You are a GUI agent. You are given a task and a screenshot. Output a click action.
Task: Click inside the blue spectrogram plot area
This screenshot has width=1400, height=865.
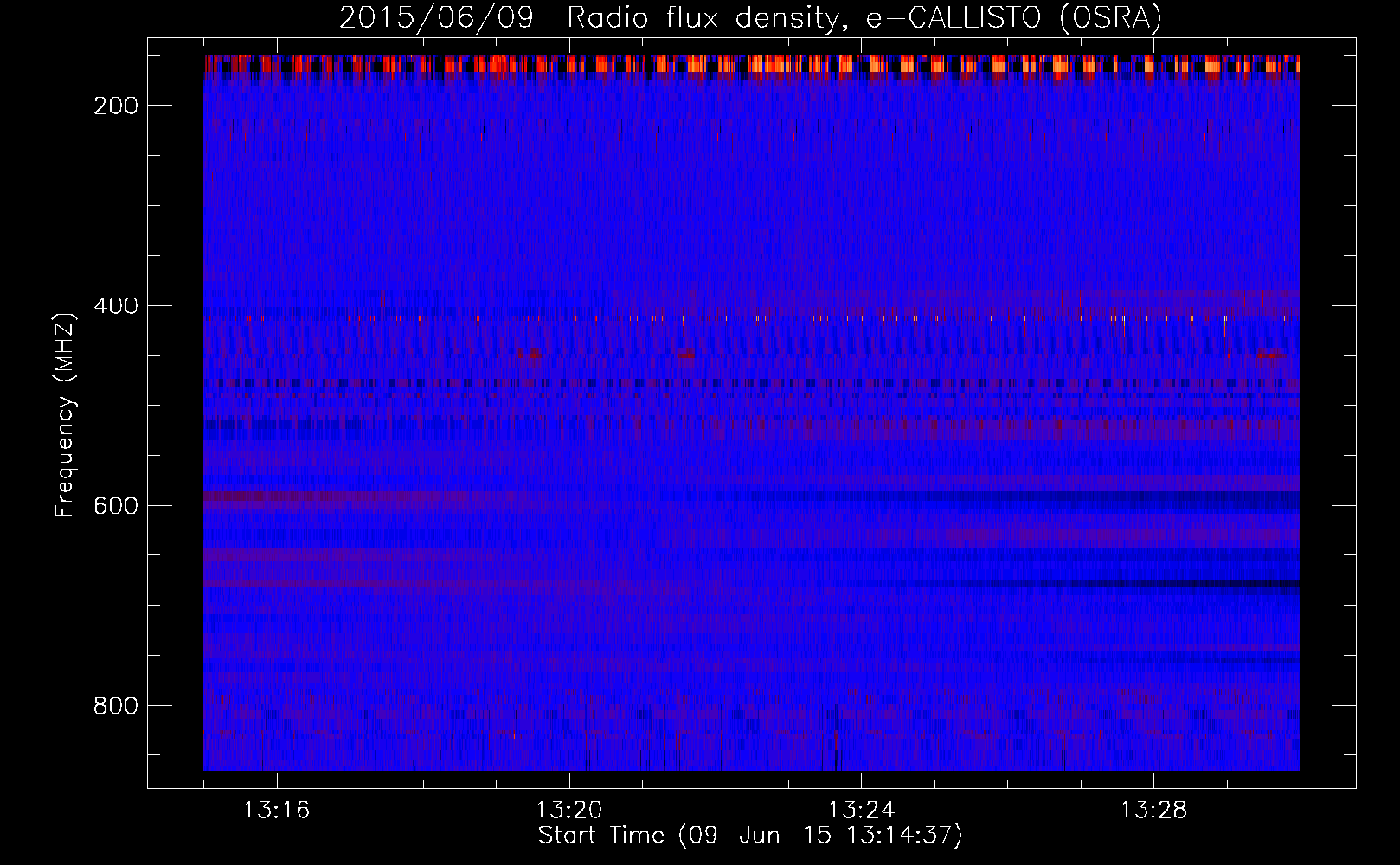coord(751,413)
